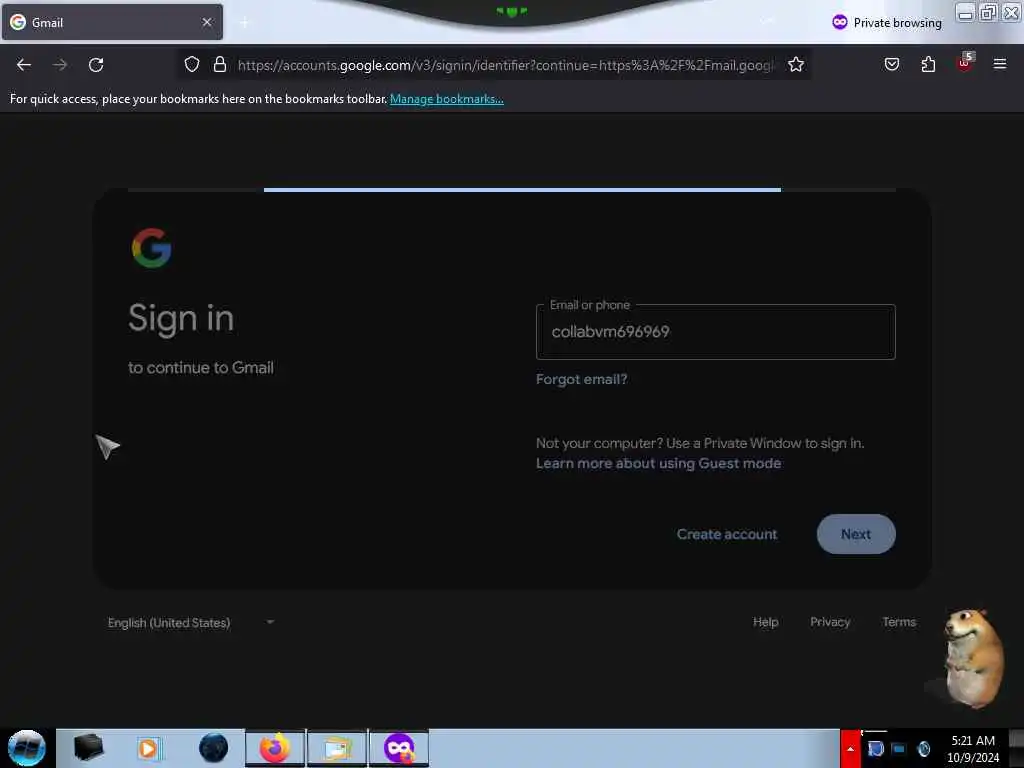Open the file explorer taskbar window
The width and height of the screenshot is (1024, 768).
[337, 748]
